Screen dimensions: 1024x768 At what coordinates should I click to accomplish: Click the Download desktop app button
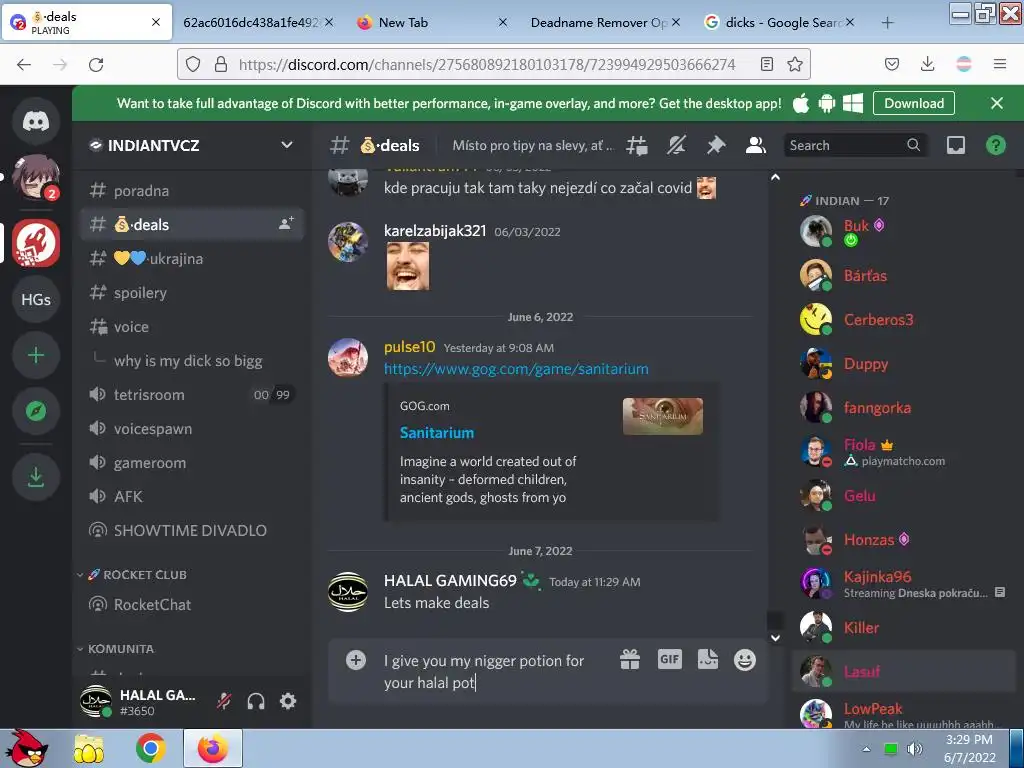[914, 103]
